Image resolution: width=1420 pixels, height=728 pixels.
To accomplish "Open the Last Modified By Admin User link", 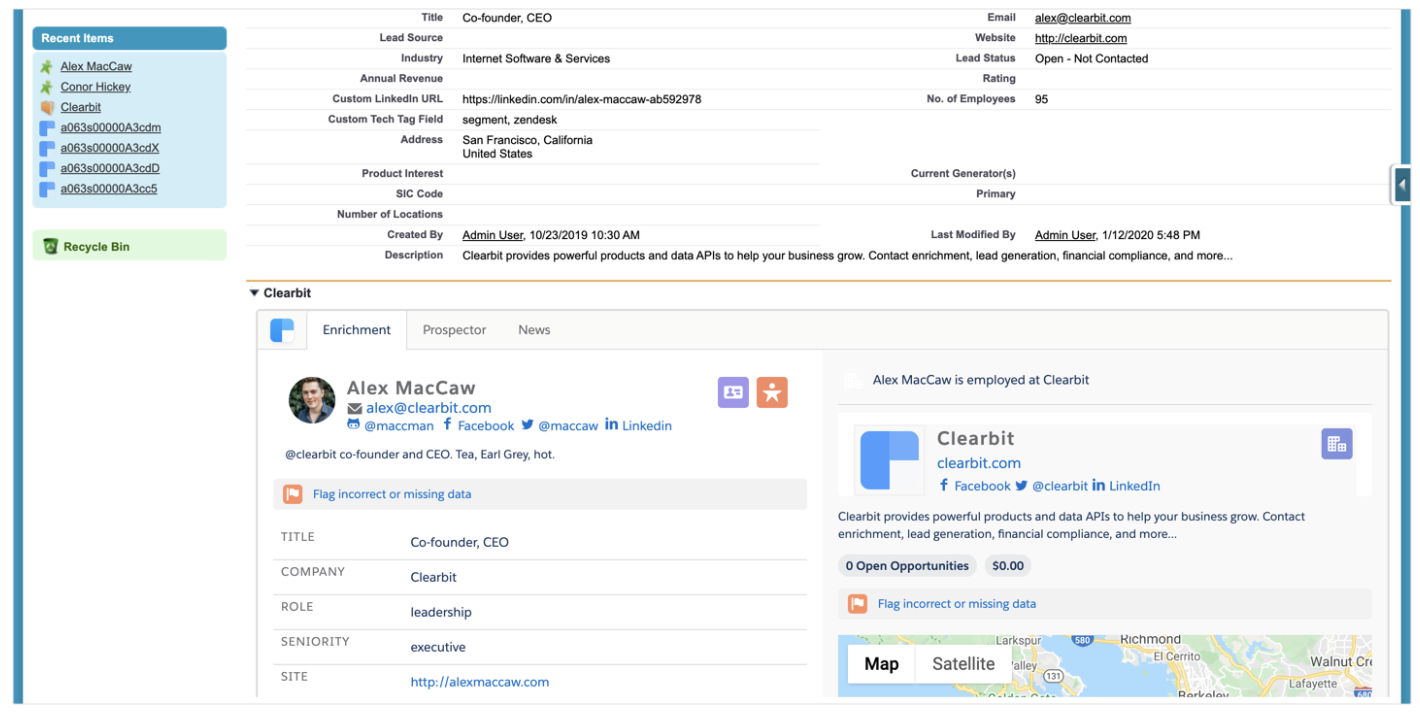I will [x=1065, y=235].
